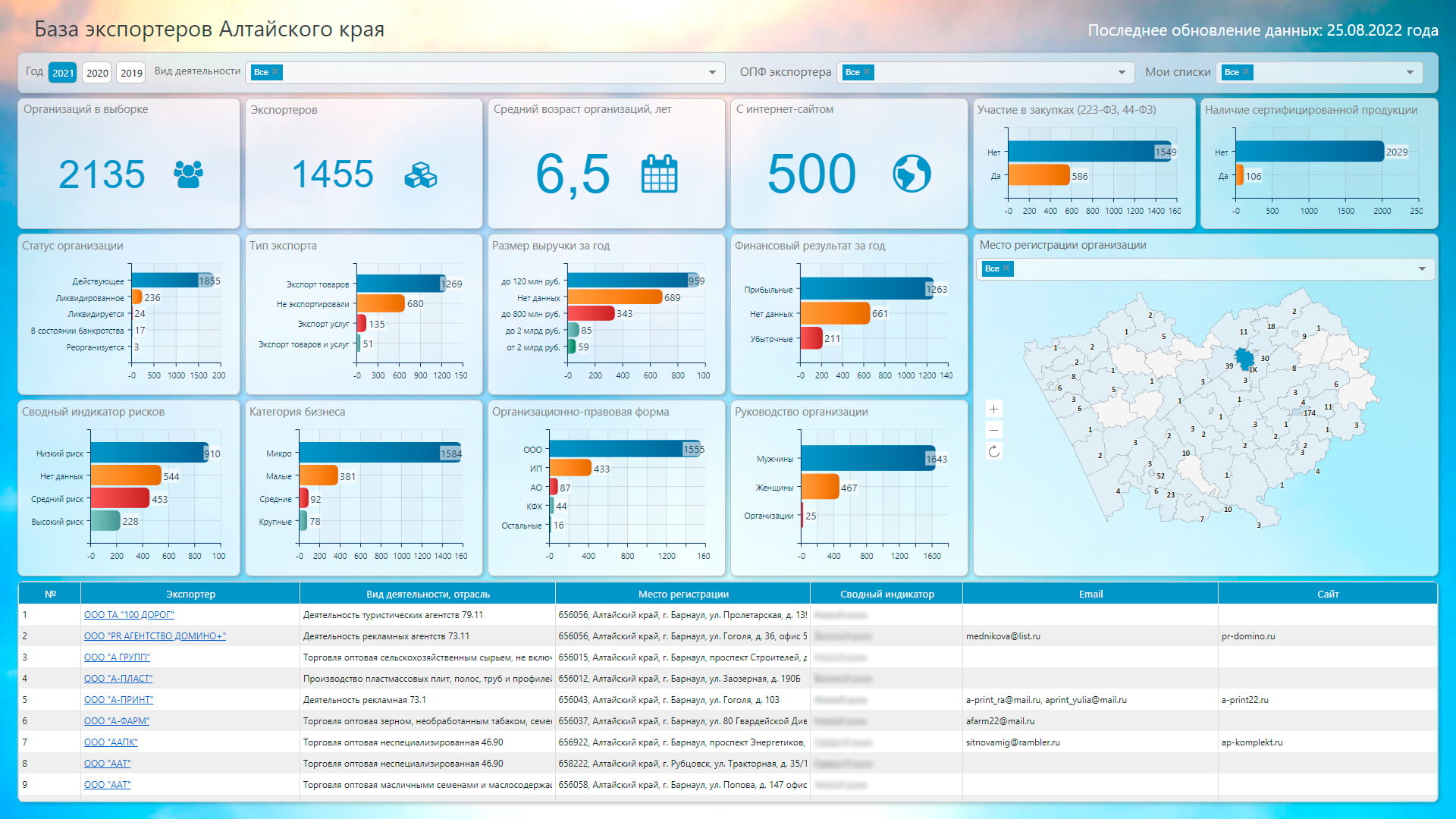Open the ООО "А-ПРИНТ" link

118,700
